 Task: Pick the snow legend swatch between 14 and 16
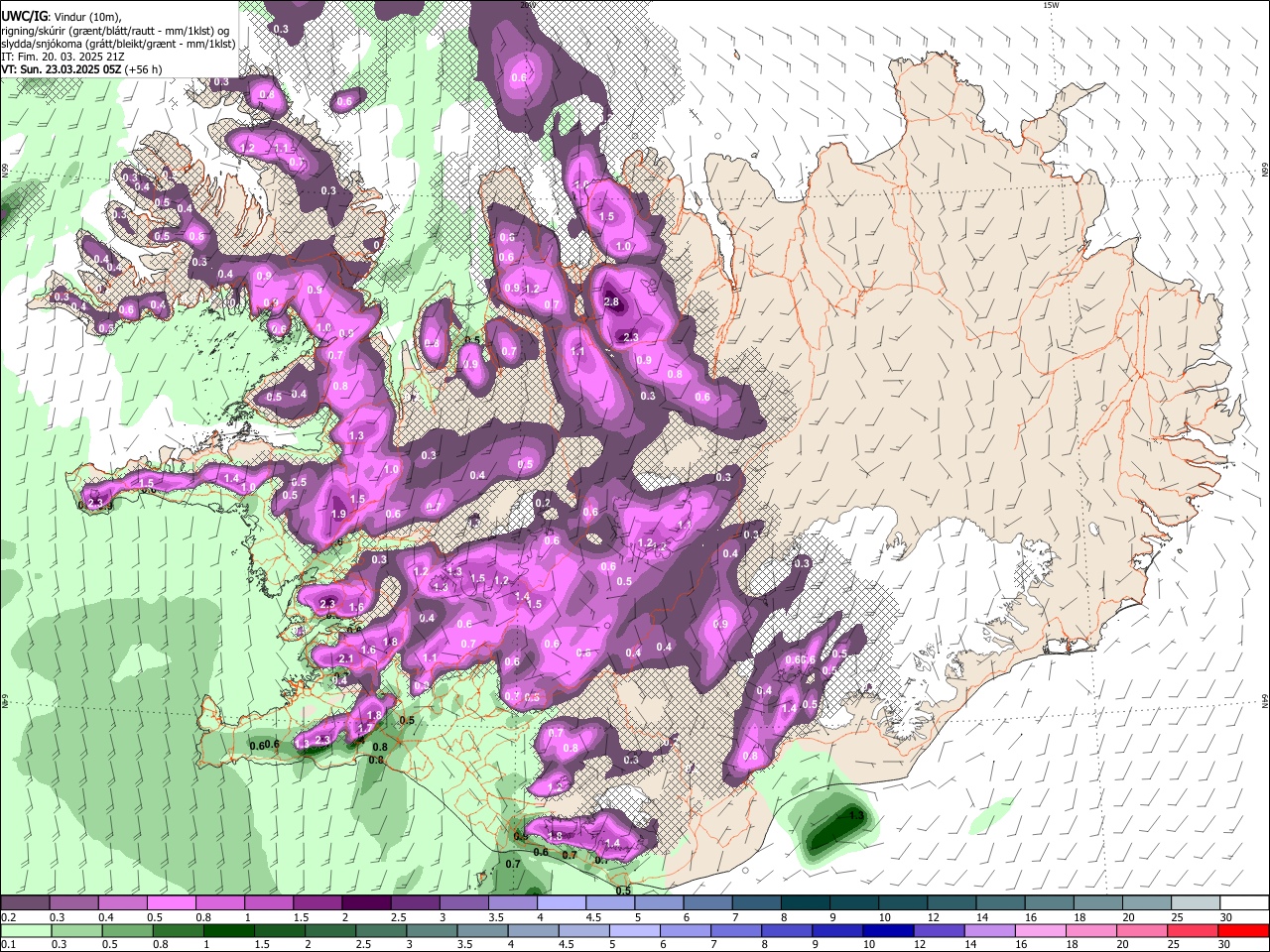click(1001, 903)
